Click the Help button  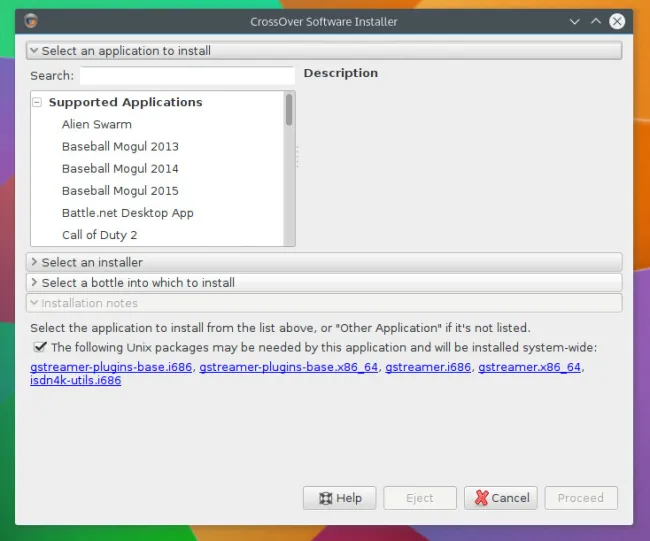[x=339, y=498]
